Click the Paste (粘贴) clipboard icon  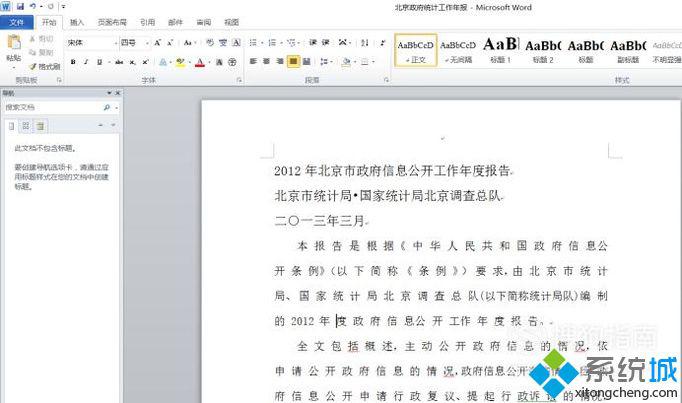click(x=13, y=43)
